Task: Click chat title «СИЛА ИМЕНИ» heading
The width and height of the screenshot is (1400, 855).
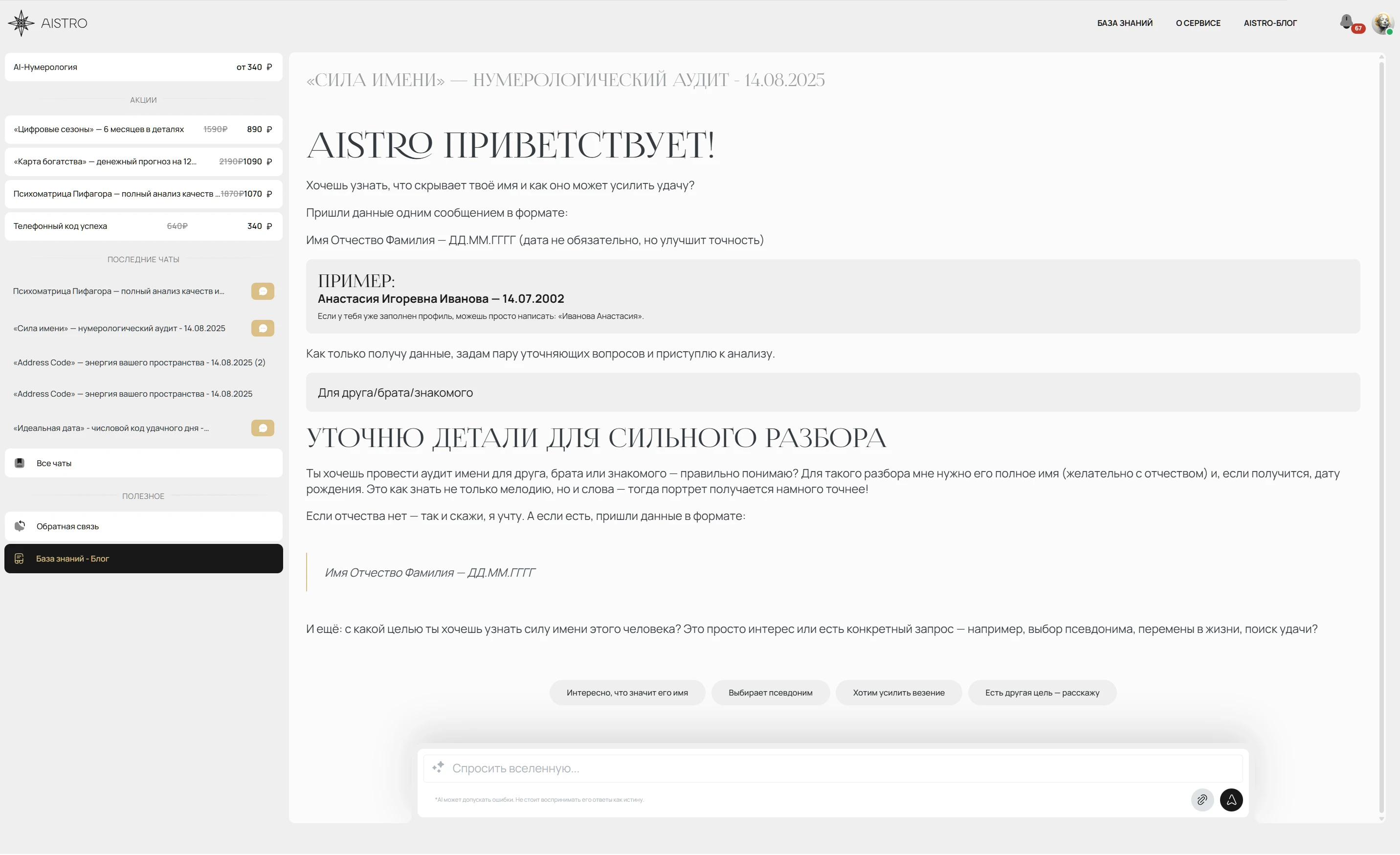Action: tap(565, 80)
